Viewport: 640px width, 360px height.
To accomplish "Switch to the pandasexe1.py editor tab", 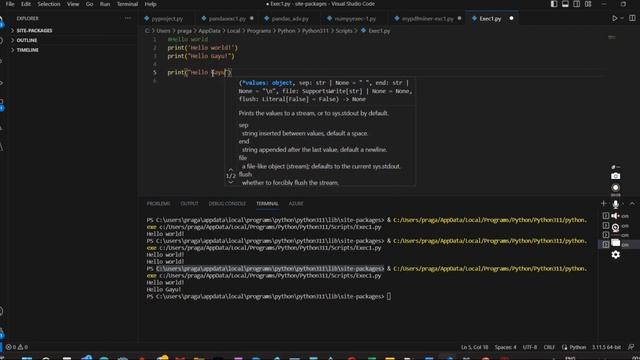I will (x=227, y=19).
